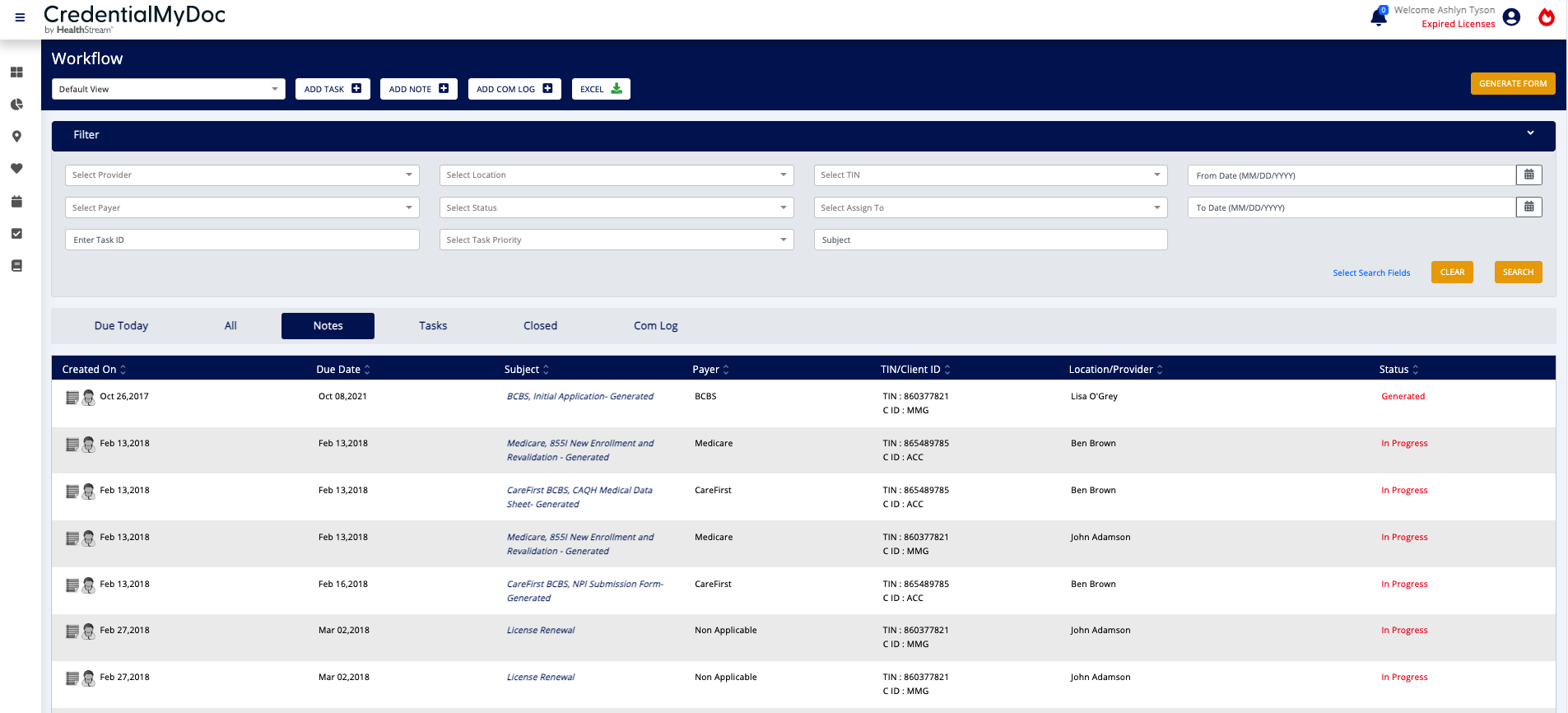Open the book sidebar icon
The width and height of the screenshot is (1568, 713).
(x=16, y=266)
